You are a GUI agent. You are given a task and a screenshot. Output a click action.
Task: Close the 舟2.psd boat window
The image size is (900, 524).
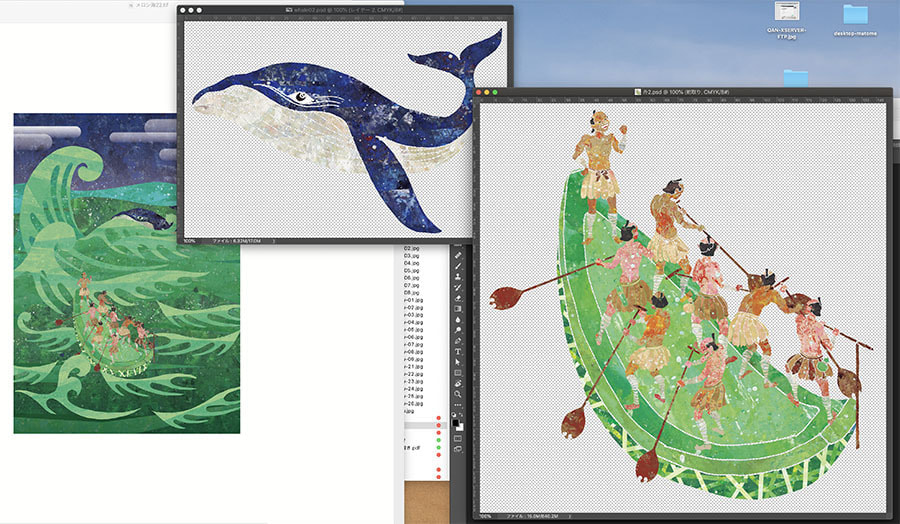[479, 92]
